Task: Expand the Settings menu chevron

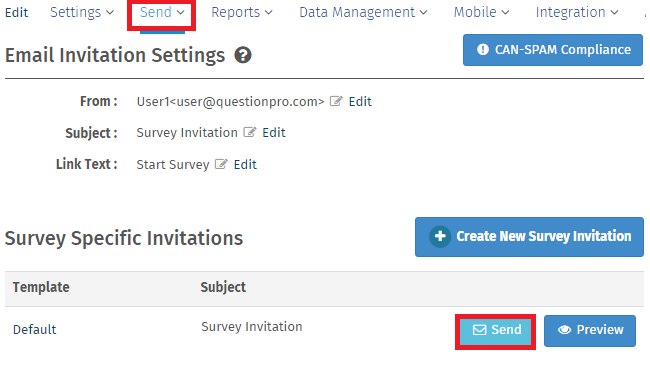Action: pos(110,13)
